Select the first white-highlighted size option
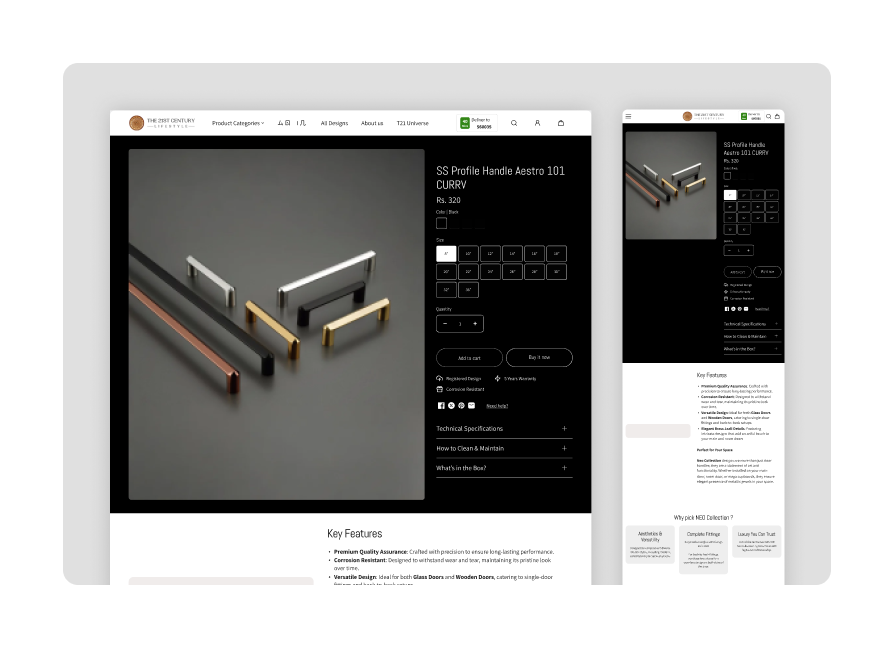Image resolution: width=894 pixels, height=648 pixels. pos(446,254)
